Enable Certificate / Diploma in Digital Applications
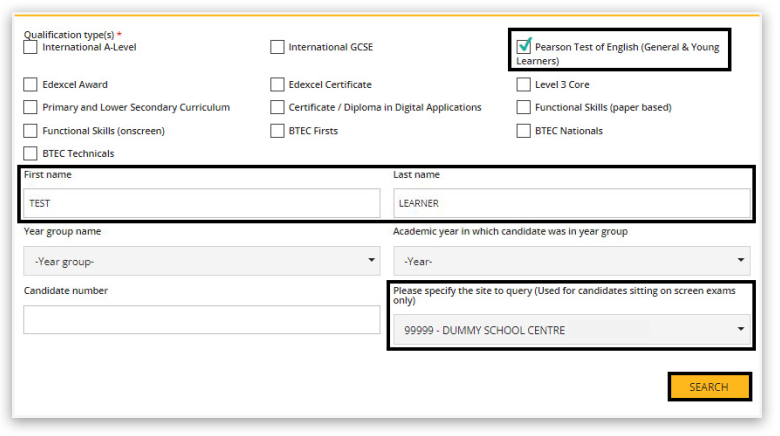The width and height of the screenshot is (780, 436). (278, 108)
